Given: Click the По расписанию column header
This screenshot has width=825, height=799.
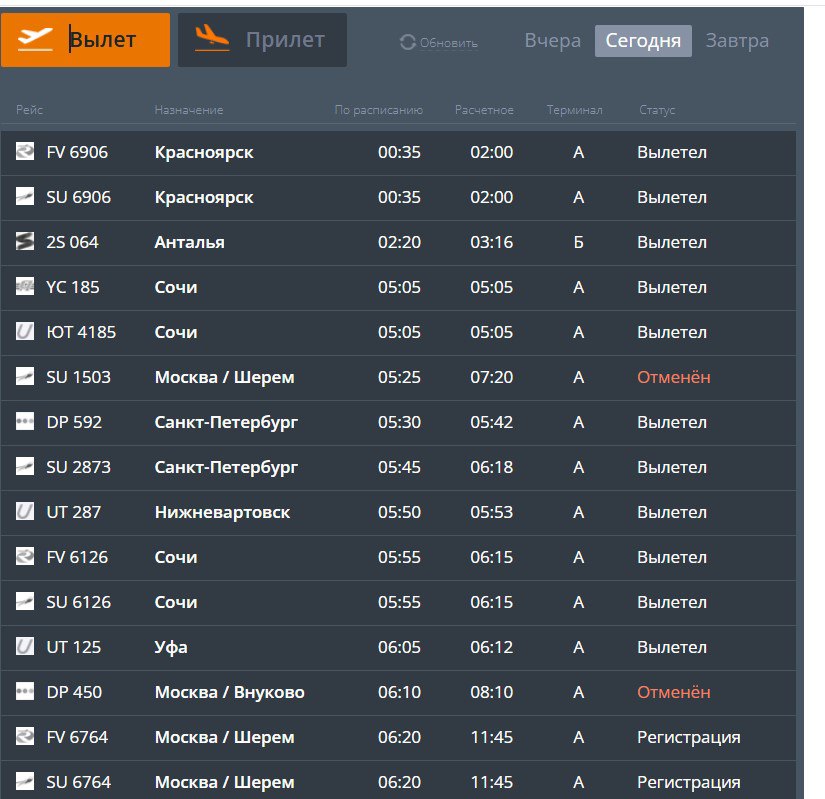Looking at the screenshot, I should click(379, 110).
